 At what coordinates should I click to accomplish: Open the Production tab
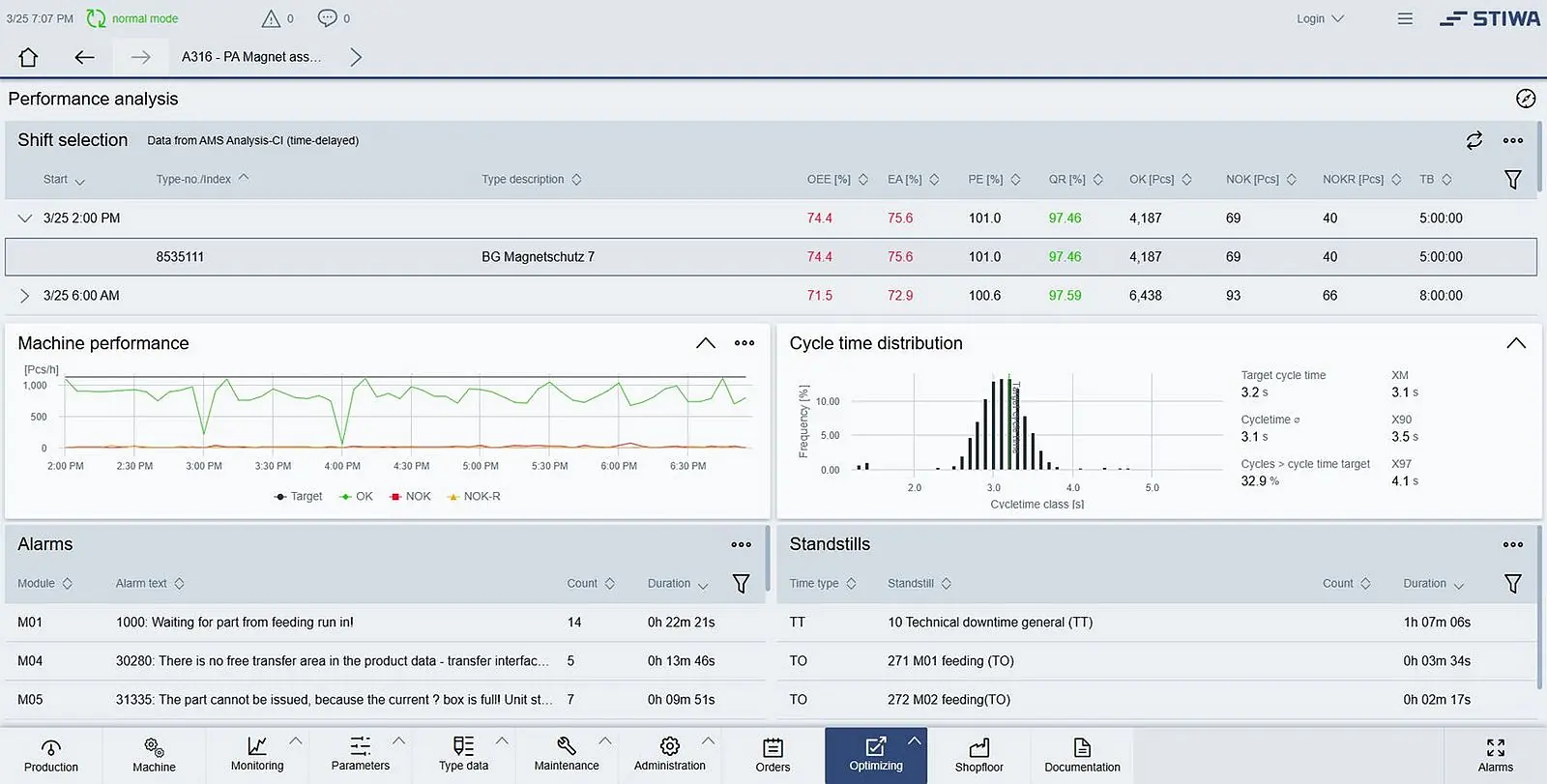coord(51,755)
